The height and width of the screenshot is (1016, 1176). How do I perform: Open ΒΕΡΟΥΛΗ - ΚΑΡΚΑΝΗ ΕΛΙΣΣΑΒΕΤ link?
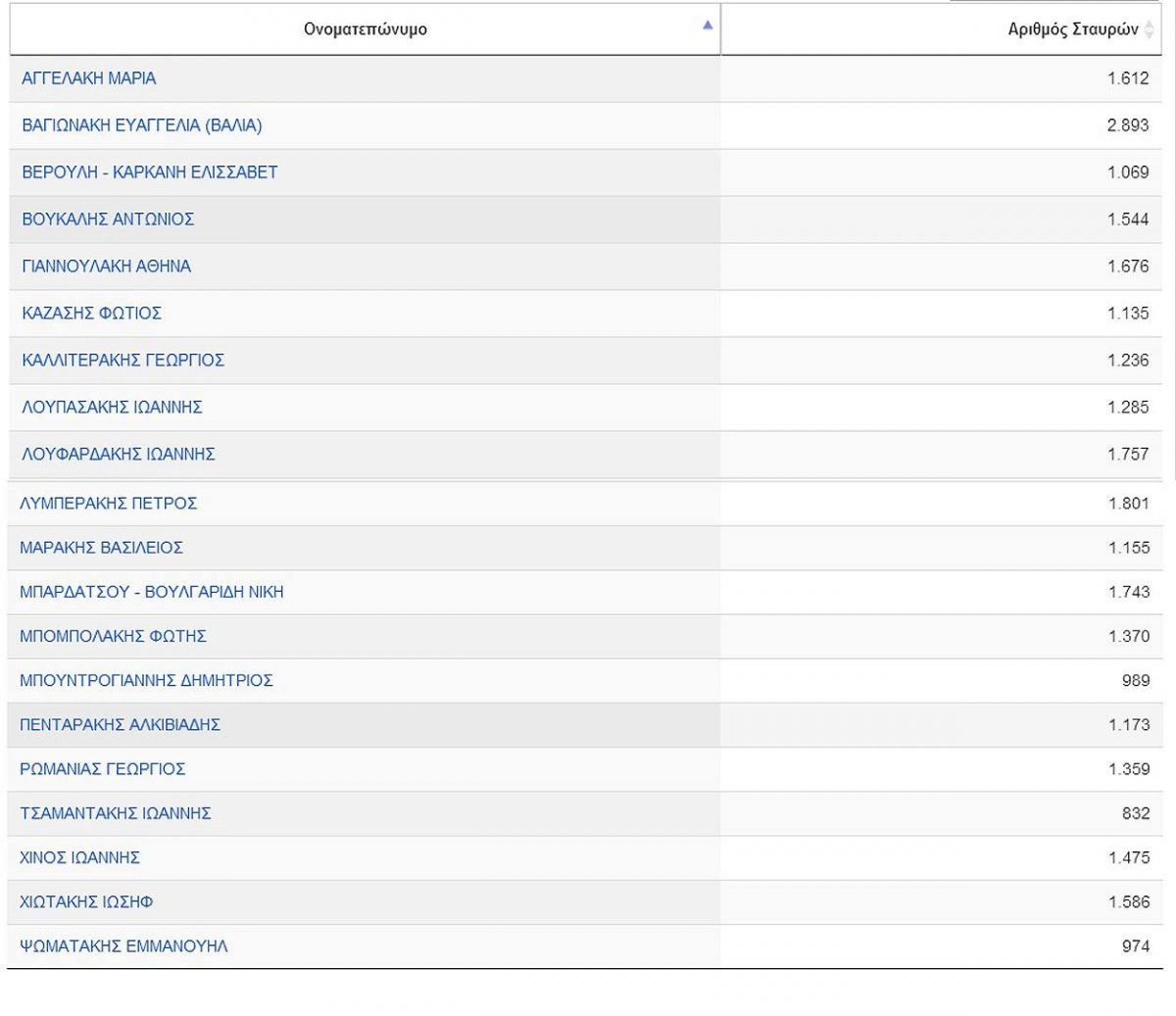(x=150, y=172)
